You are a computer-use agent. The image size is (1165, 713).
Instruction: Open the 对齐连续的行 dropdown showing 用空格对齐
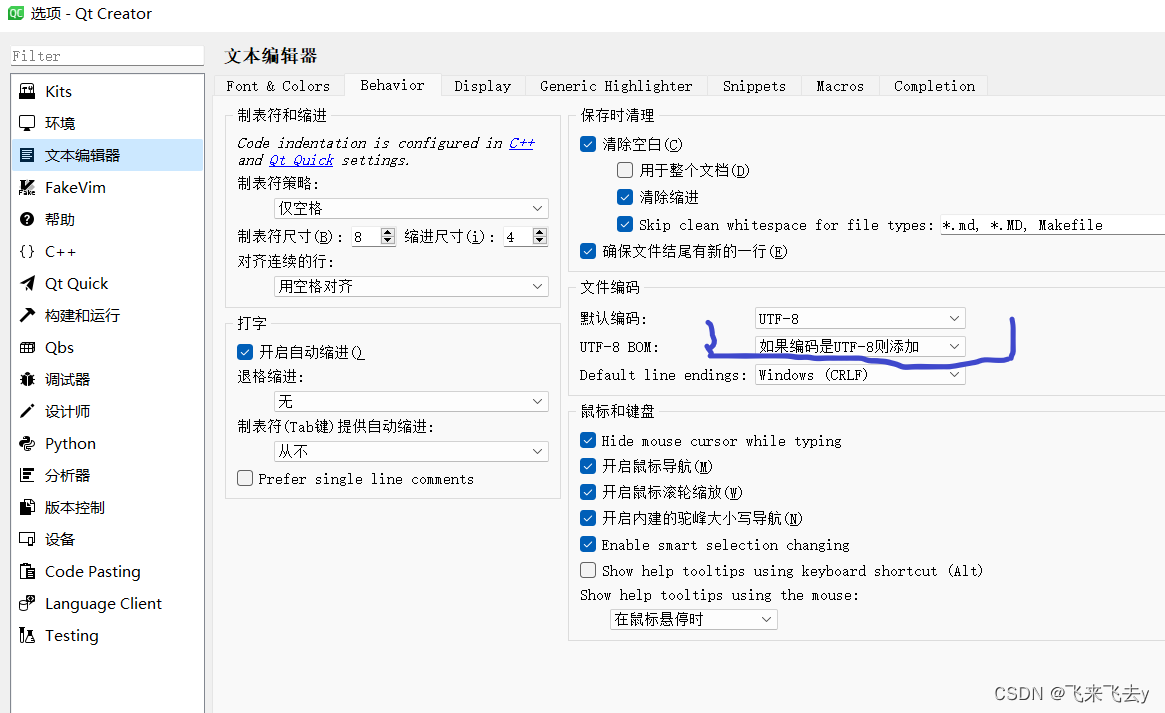411,286
